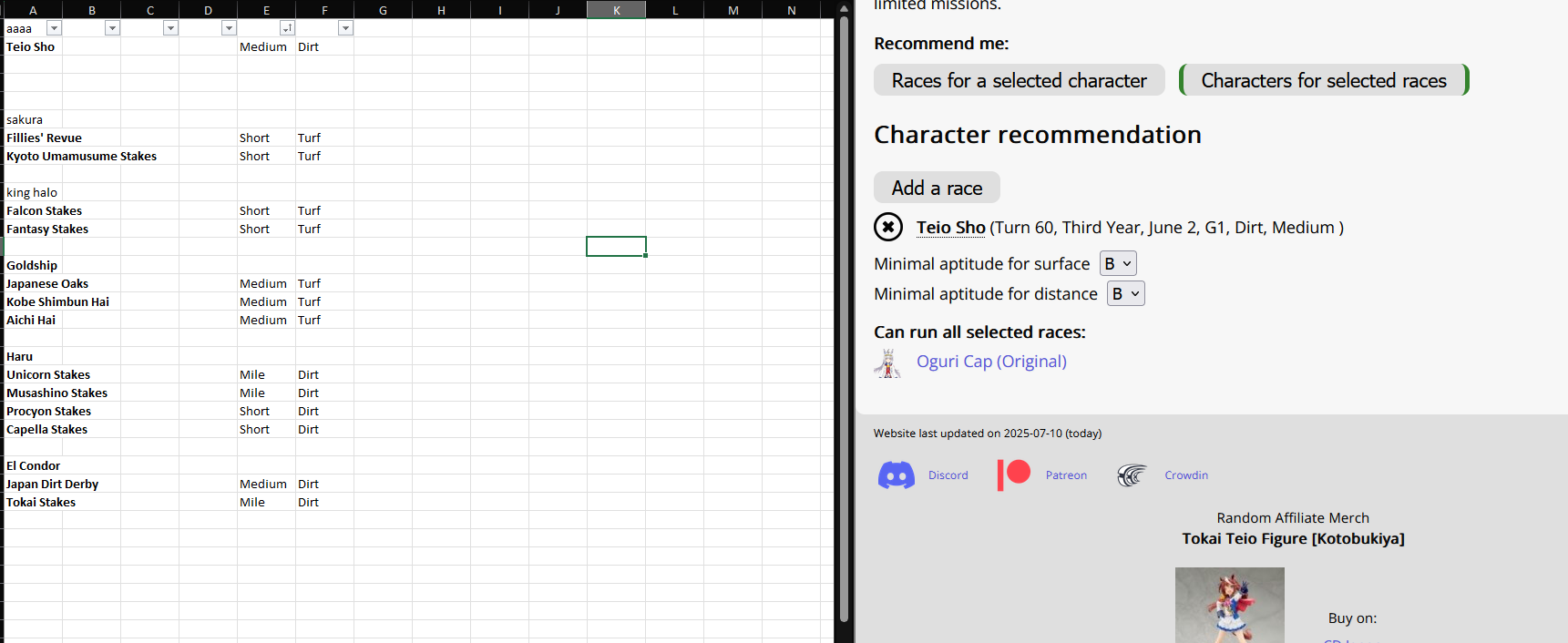Image resolution: width=1568 pixels, height=643 pixels.
Task: Follow the Discord text link
Action: [x=948, y=475]
